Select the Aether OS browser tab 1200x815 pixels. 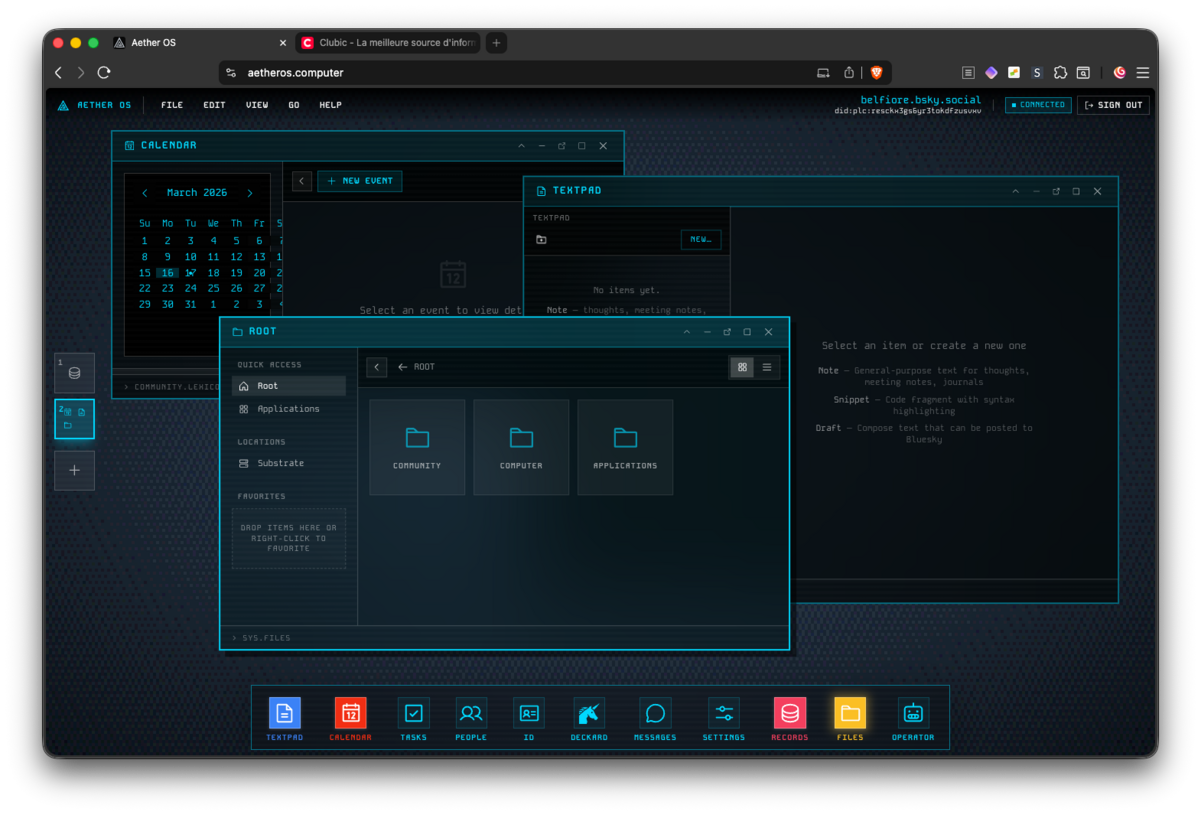pos(200,43)
